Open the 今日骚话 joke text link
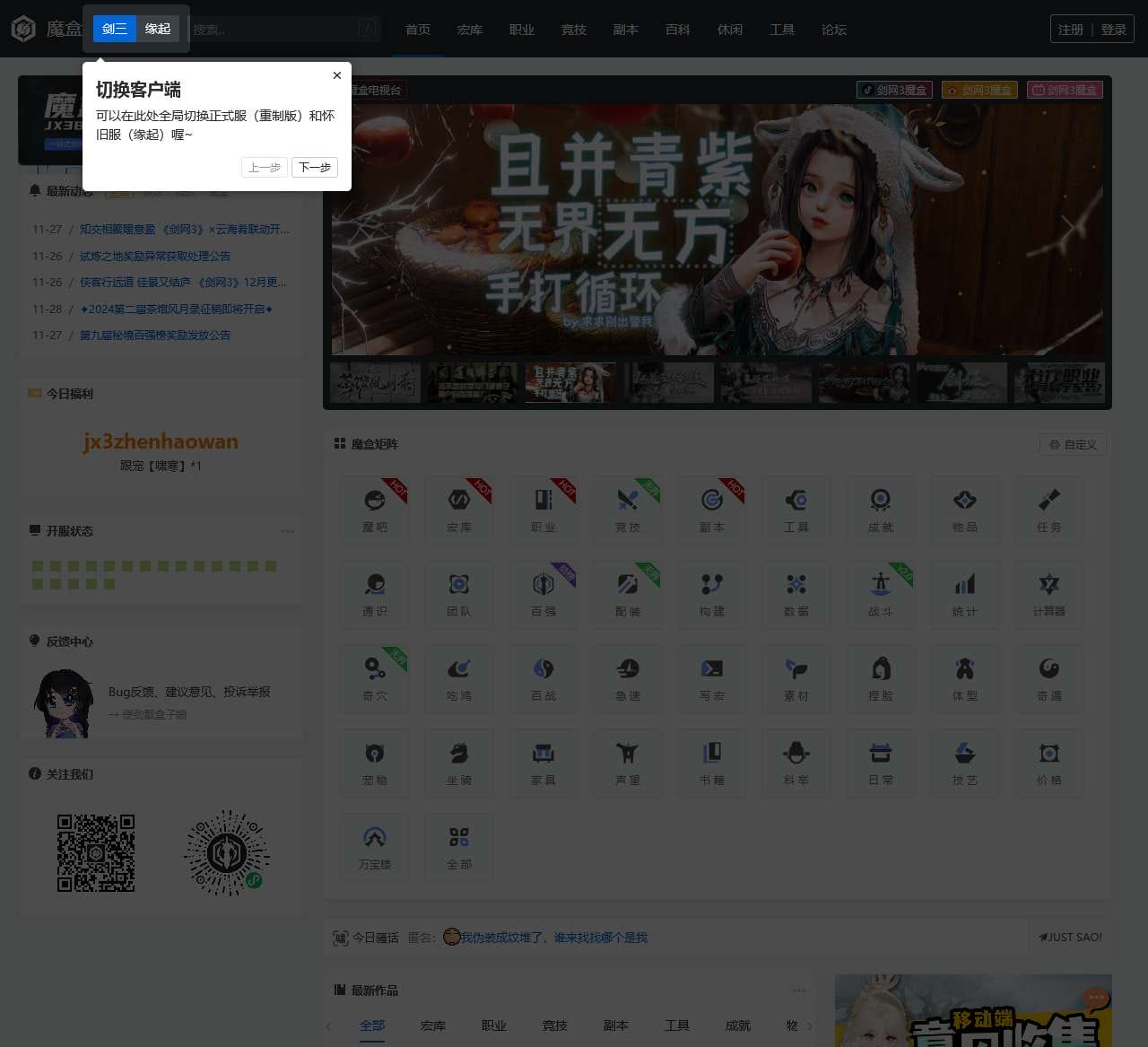1148x1047 pixels. point(553,937)
